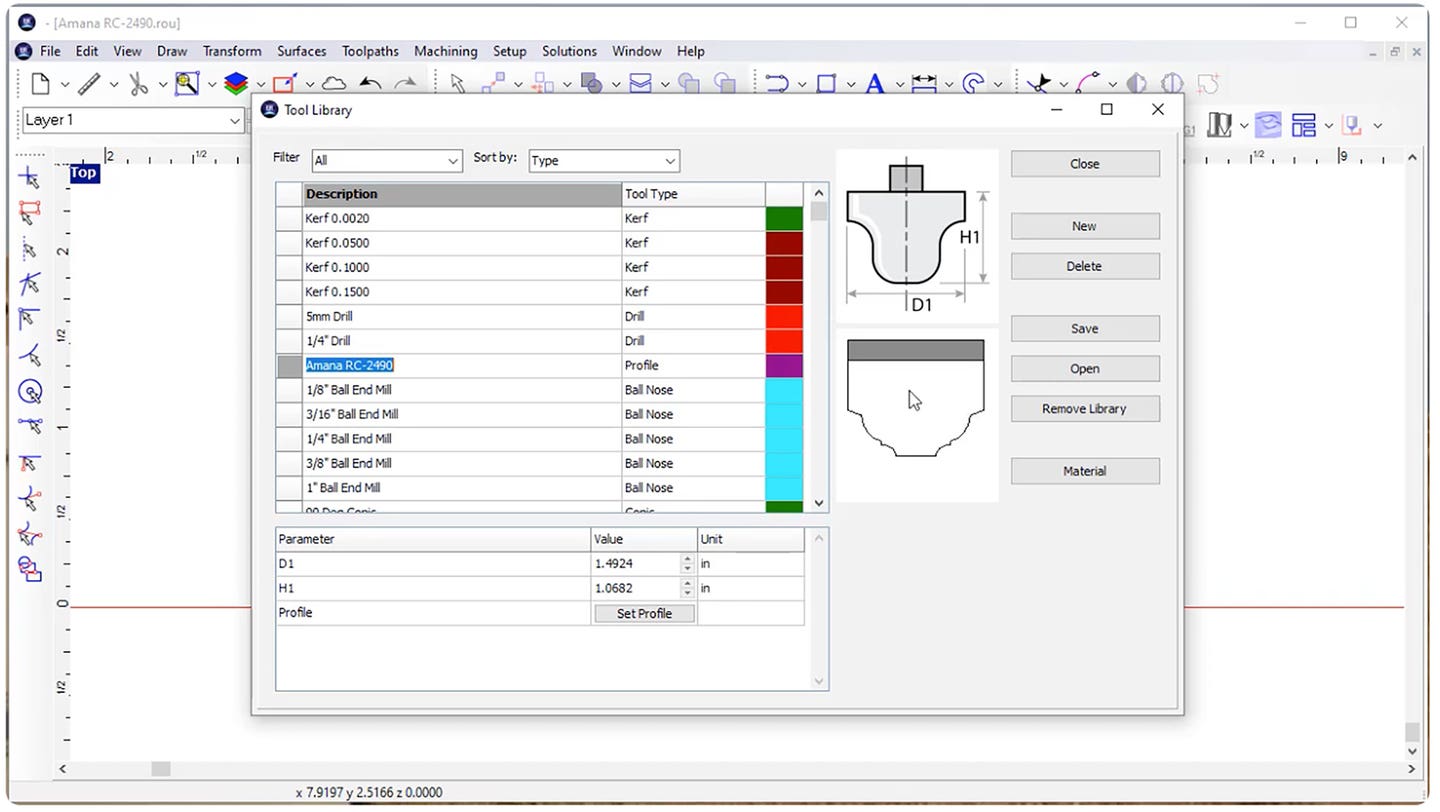Open the Layer 1 layer selector
The width and height of the screenshot is (1440, 812).
point(130,119)
